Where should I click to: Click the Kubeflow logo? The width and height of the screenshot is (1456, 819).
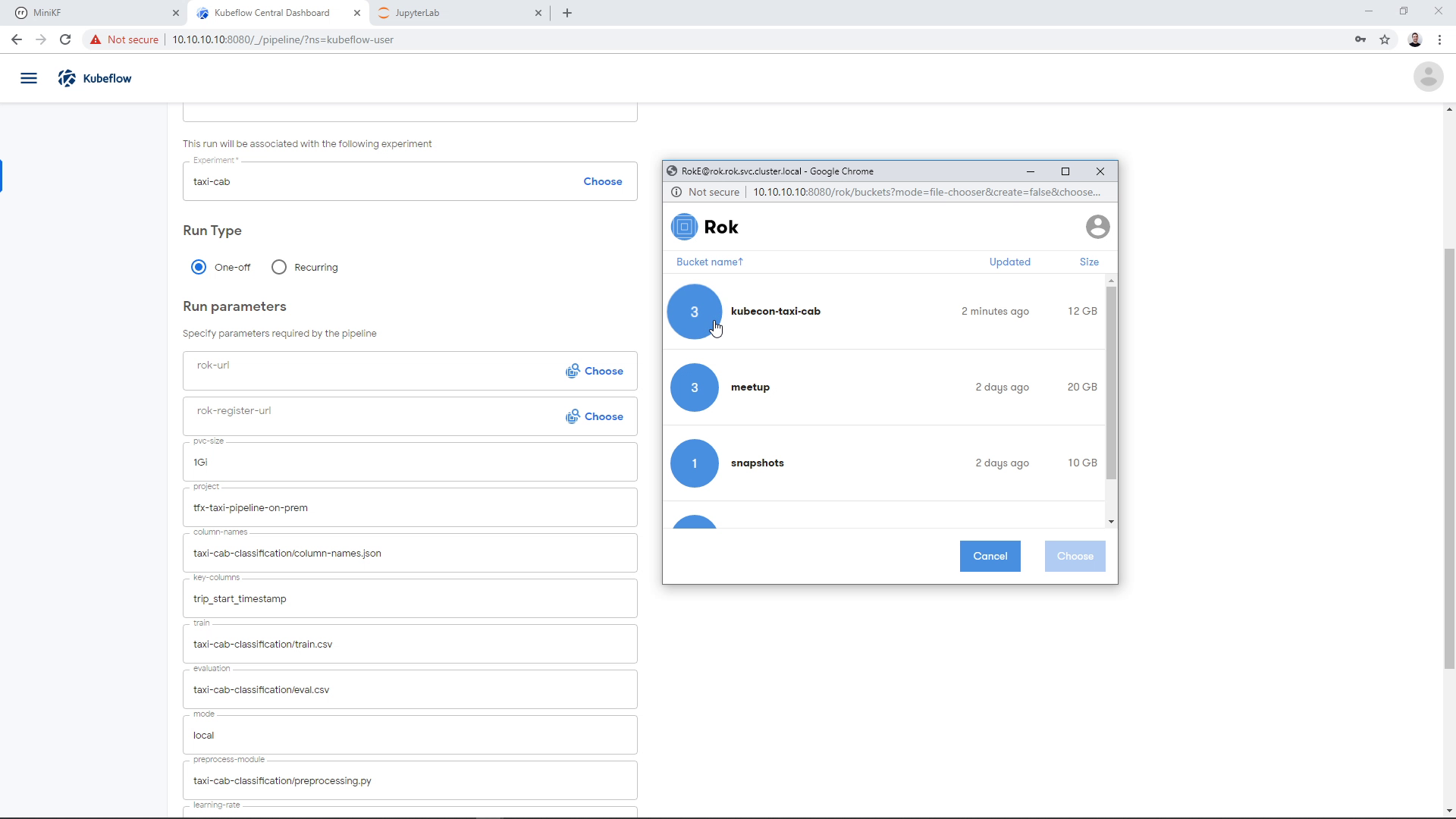coord(95,78)
